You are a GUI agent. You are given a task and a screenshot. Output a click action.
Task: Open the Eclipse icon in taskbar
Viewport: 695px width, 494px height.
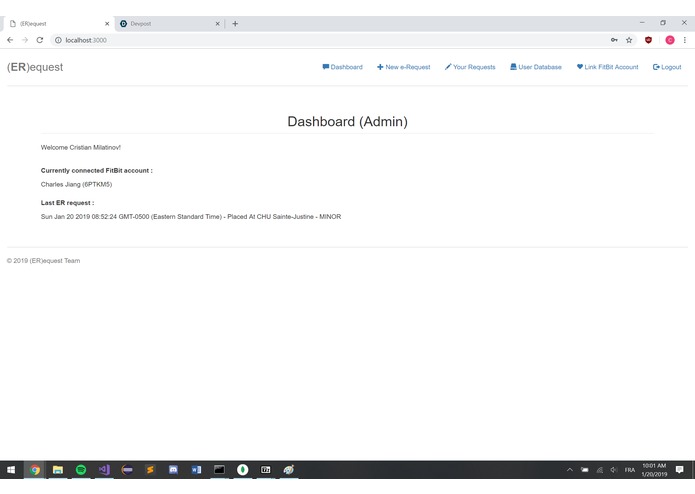(x=127, y=470)
